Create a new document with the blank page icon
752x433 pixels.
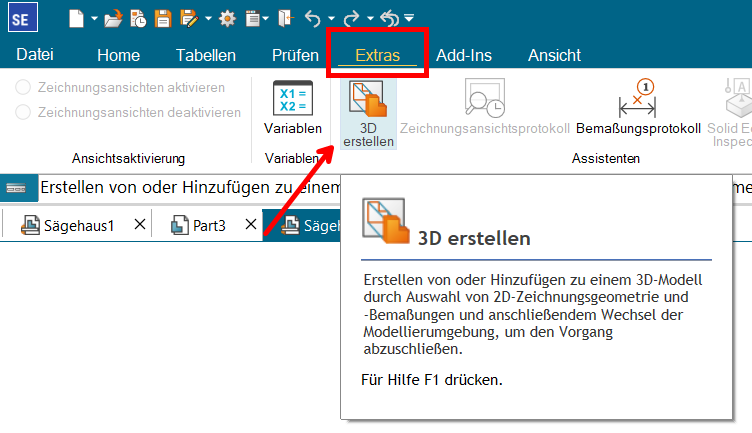click(x=76, y=19)
